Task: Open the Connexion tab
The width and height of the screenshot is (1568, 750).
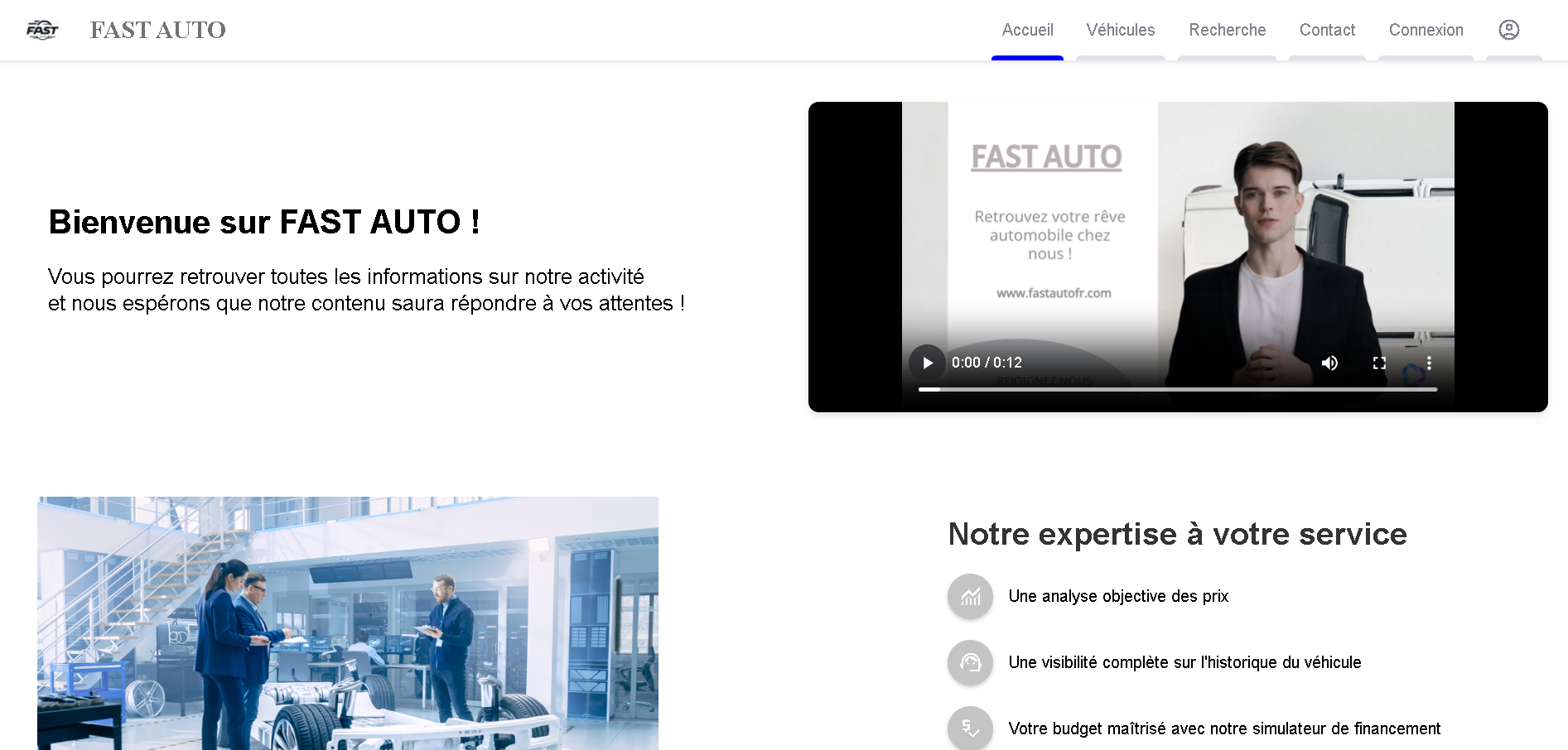Action: pyautogui.click(x=1426, y=30)
